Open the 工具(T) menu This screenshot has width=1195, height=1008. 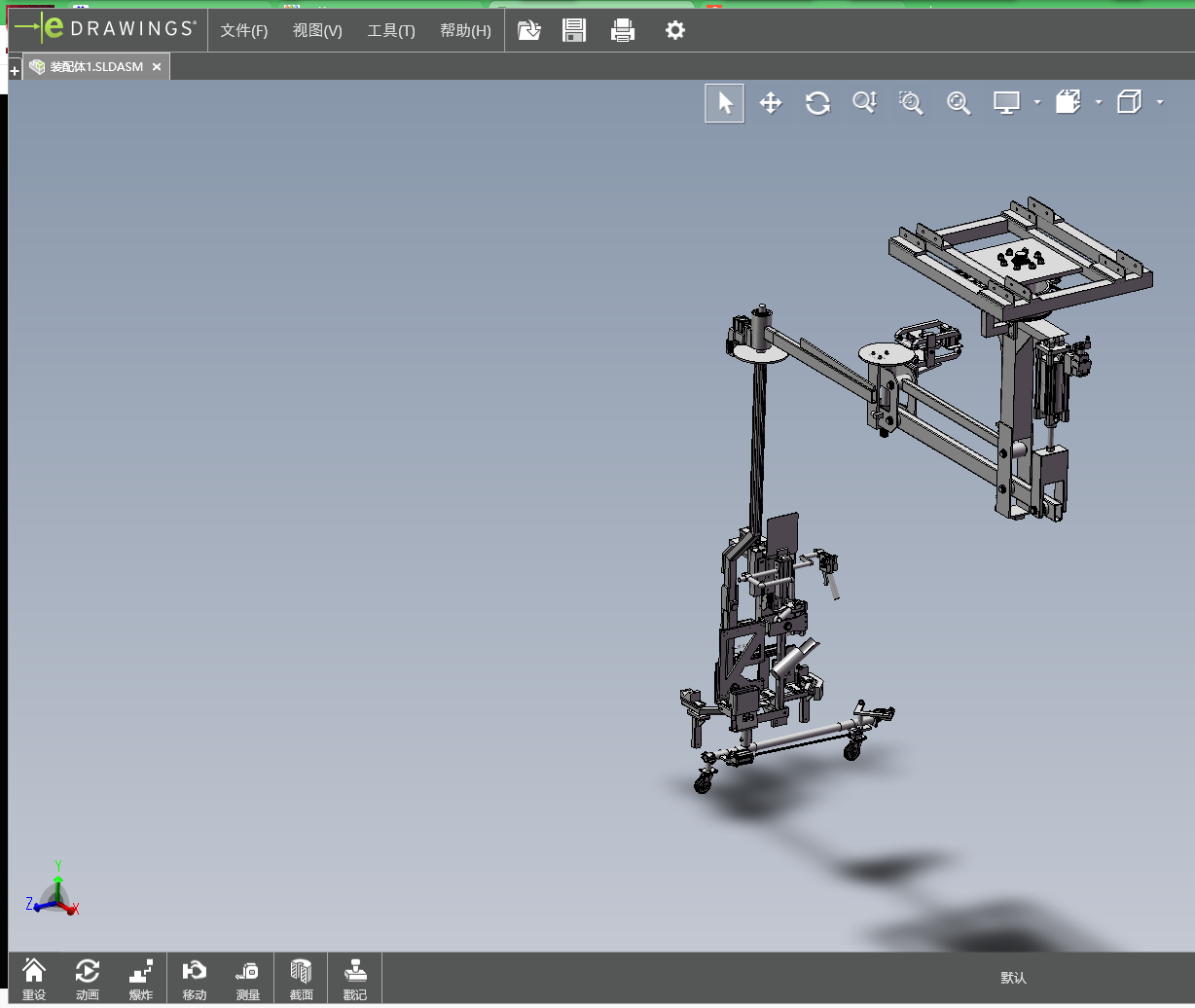coord(391,31)
